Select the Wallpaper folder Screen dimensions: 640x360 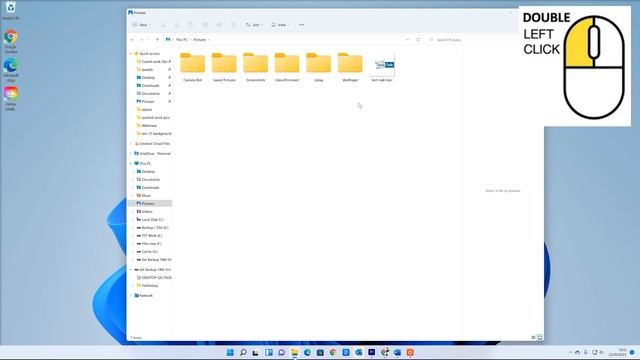click(x=350, y=67)
